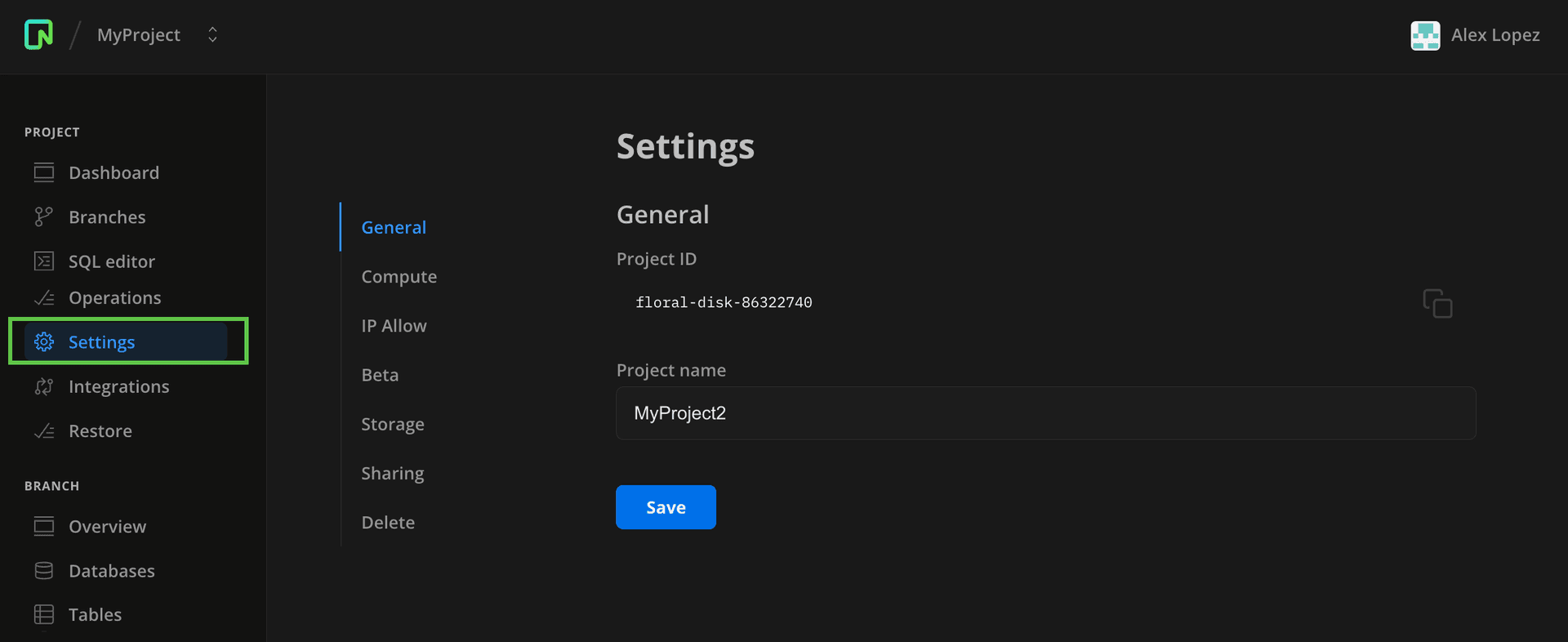Select the Storage settings section

tap(392, 425)
